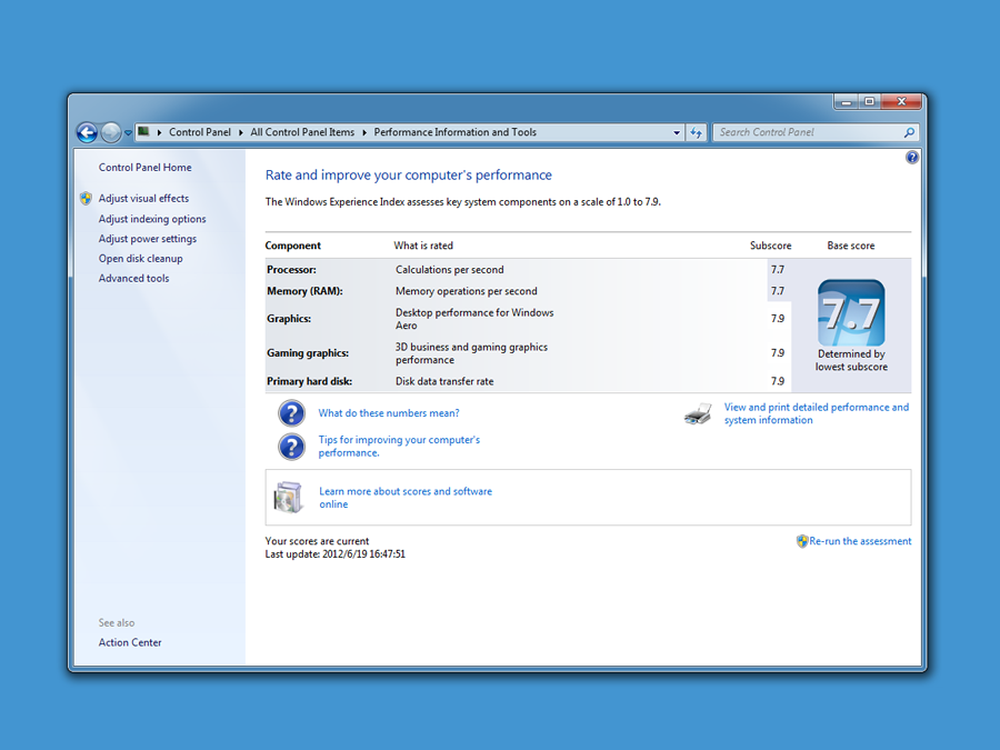Refresh the page with the refresh button
This screenshot has width=1000, height=750.
(x=696, y=133)
